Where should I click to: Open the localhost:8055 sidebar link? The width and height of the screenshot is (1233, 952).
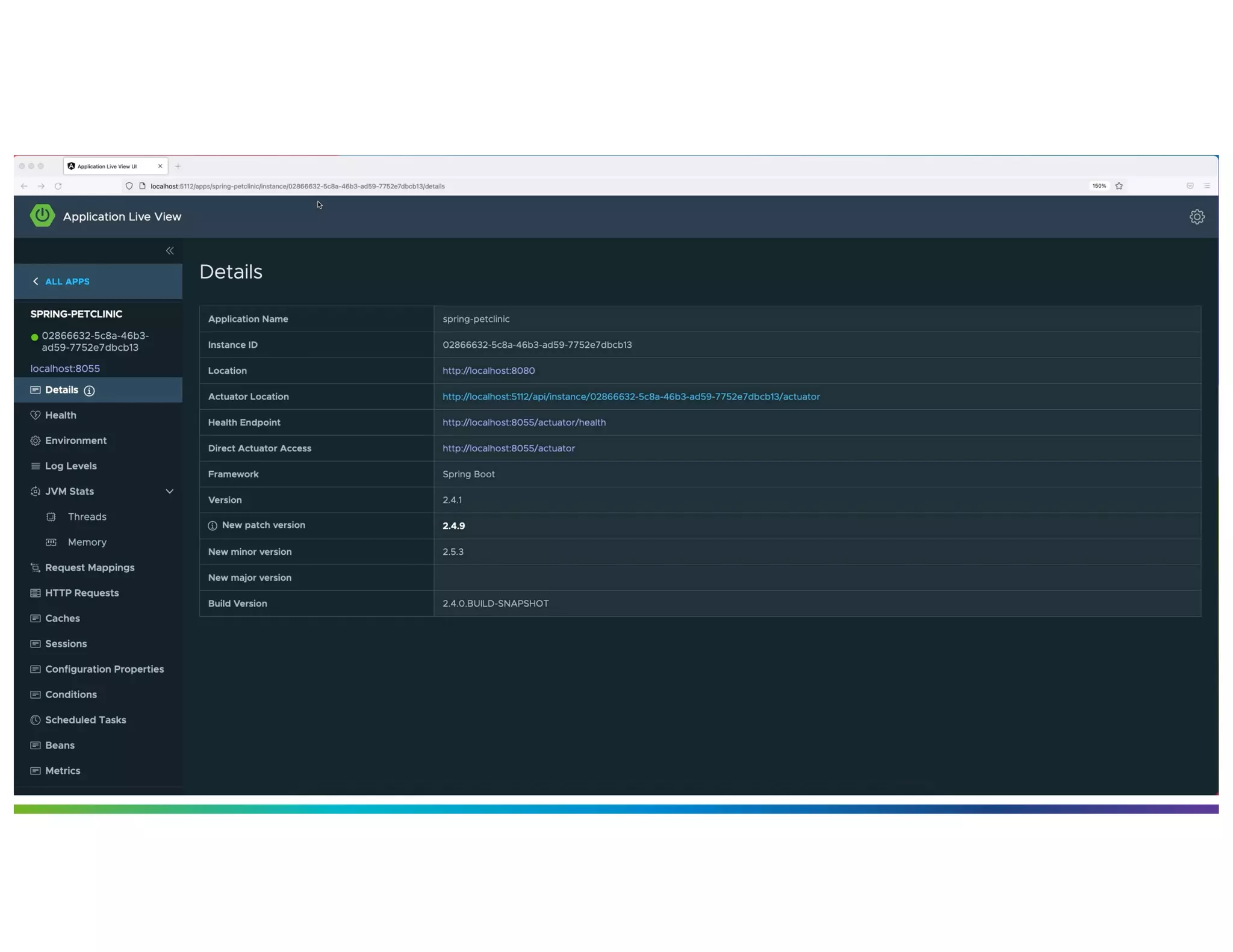[x=65, y=368]
